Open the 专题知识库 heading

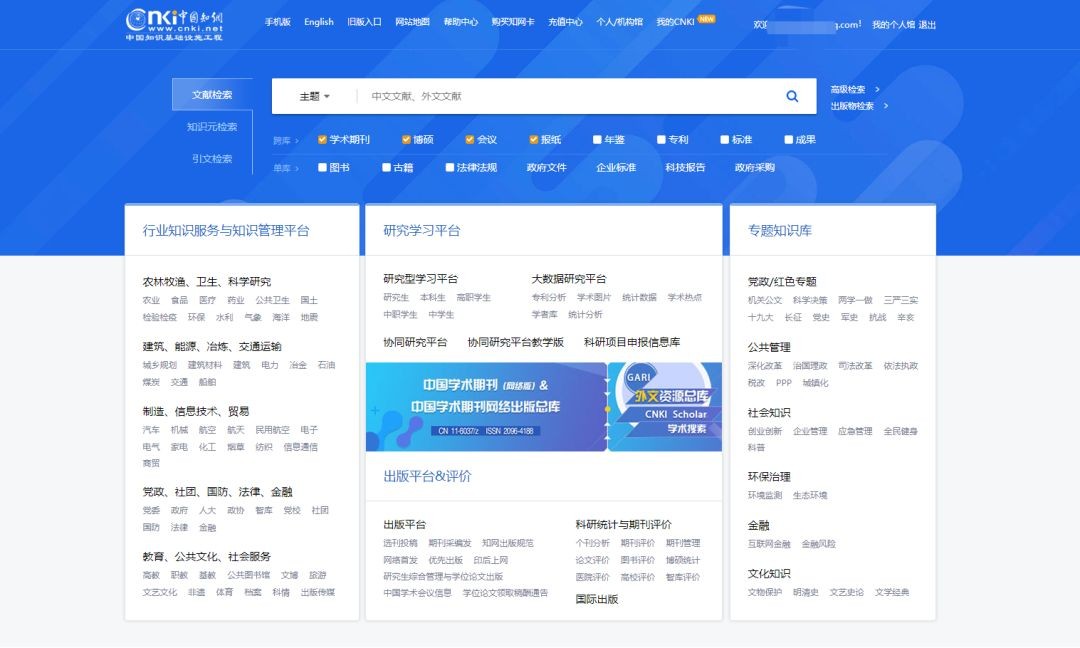coord(780,231)
